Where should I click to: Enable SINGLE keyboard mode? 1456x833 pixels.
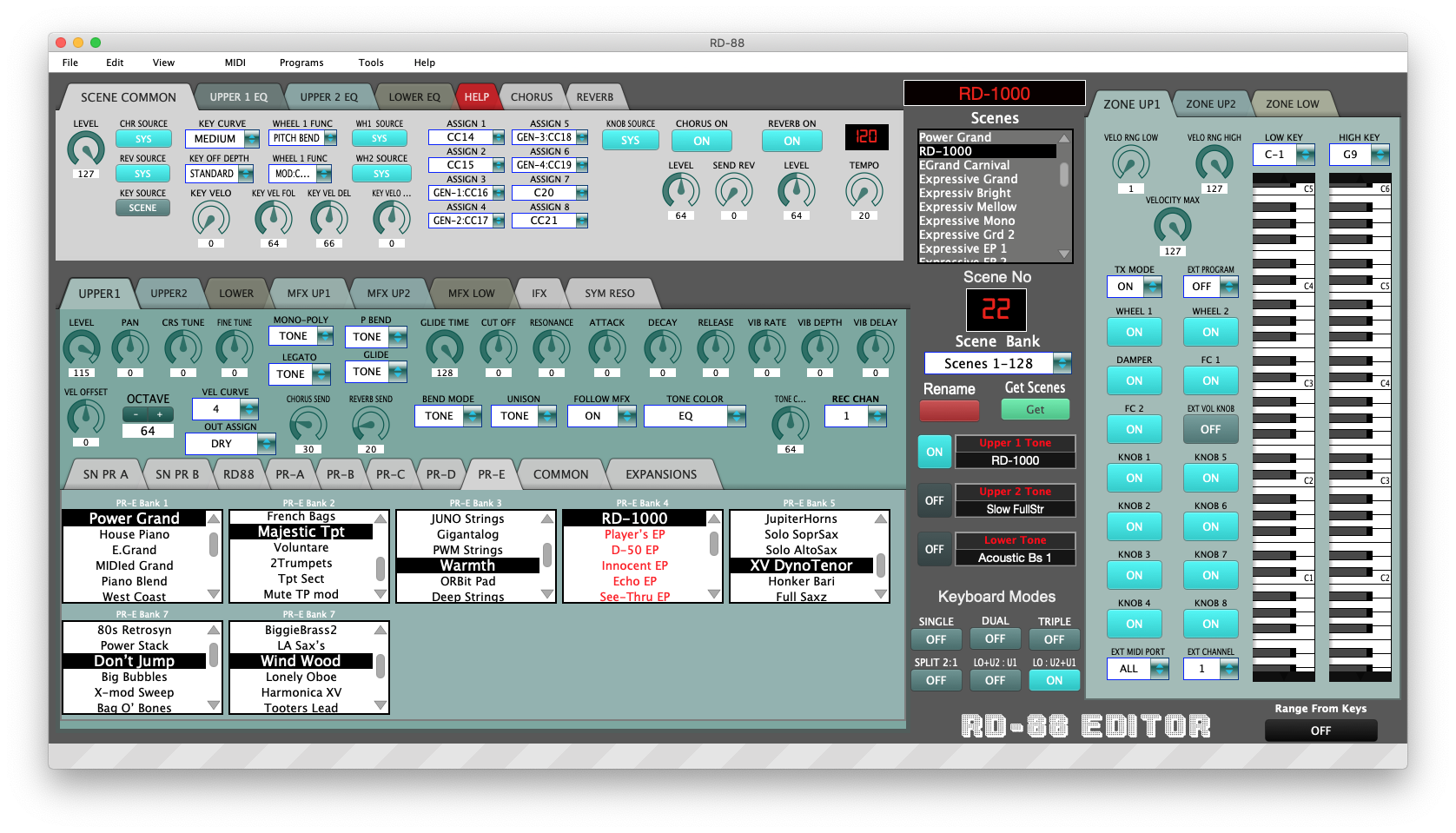pos(936,639)
